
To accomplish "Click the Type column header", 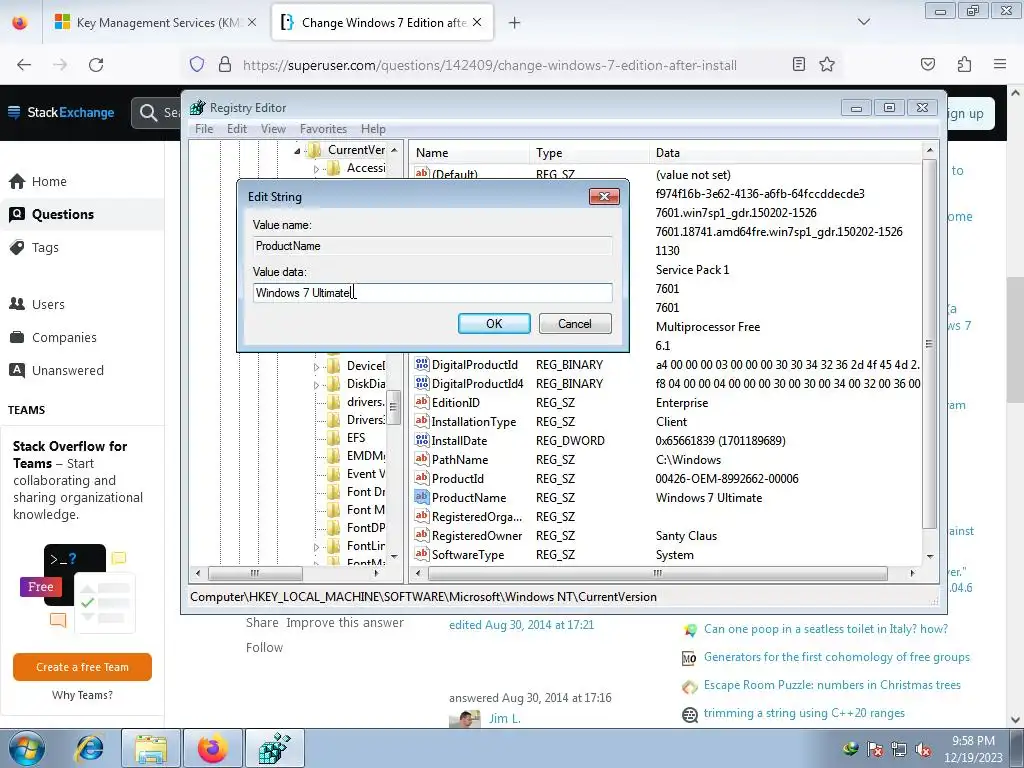I will [590, 153].
